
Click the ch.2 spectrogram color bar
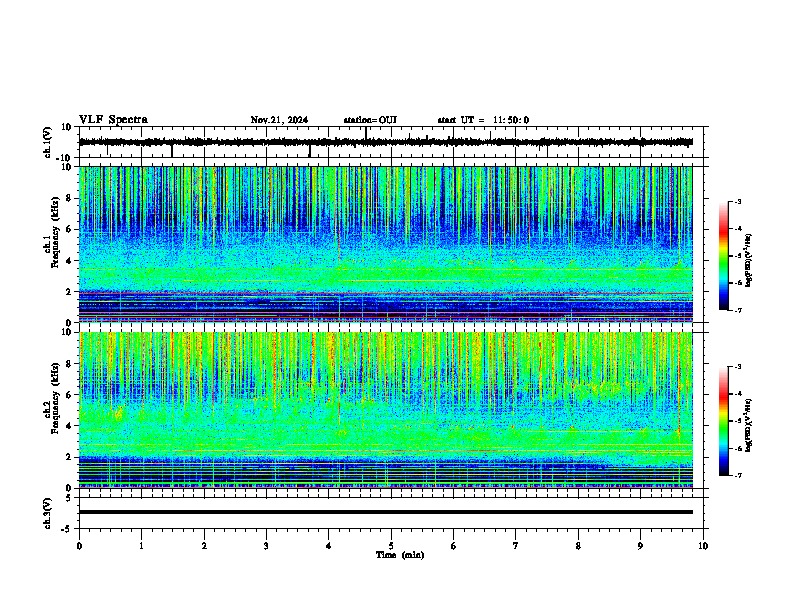pyautogui.click(x=723, y=421)
